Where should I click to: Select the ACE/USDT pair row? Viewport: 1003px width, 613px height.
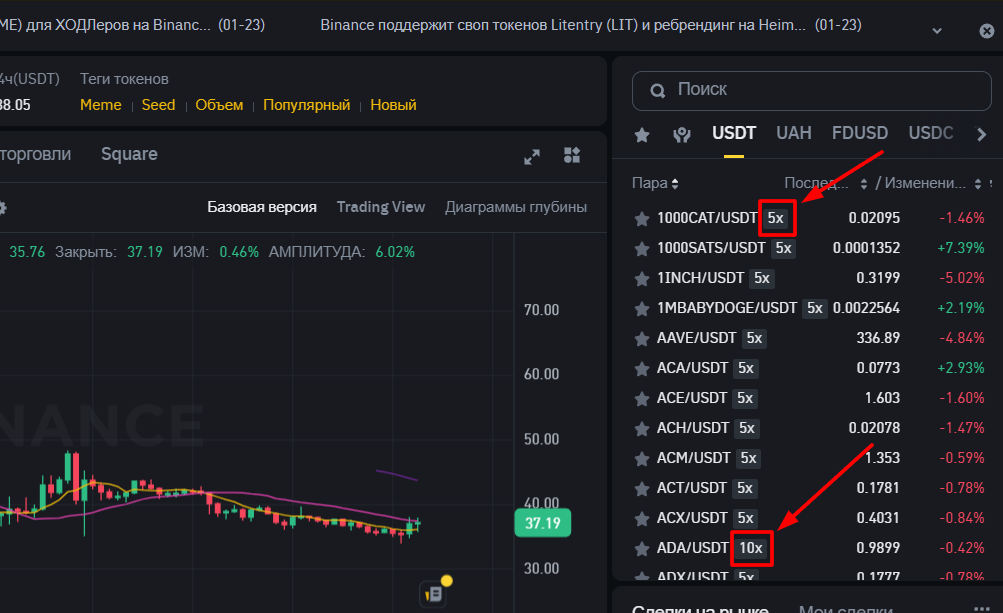click(809, 399)
